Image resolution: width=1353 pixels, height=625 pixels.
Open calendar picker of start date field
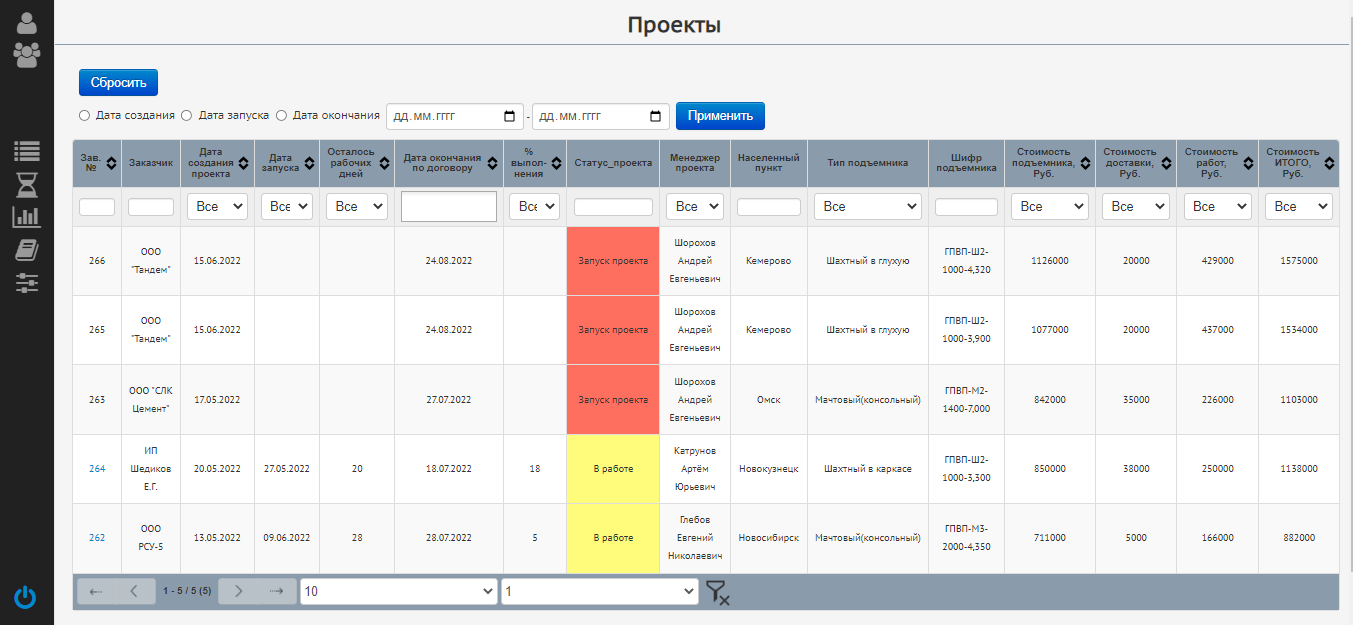pos(509,116)
